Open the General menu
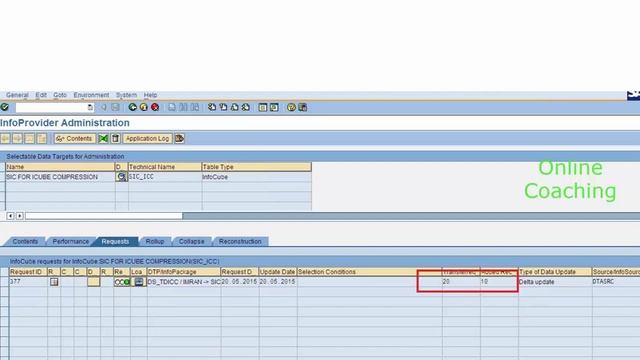 (17, 95)
